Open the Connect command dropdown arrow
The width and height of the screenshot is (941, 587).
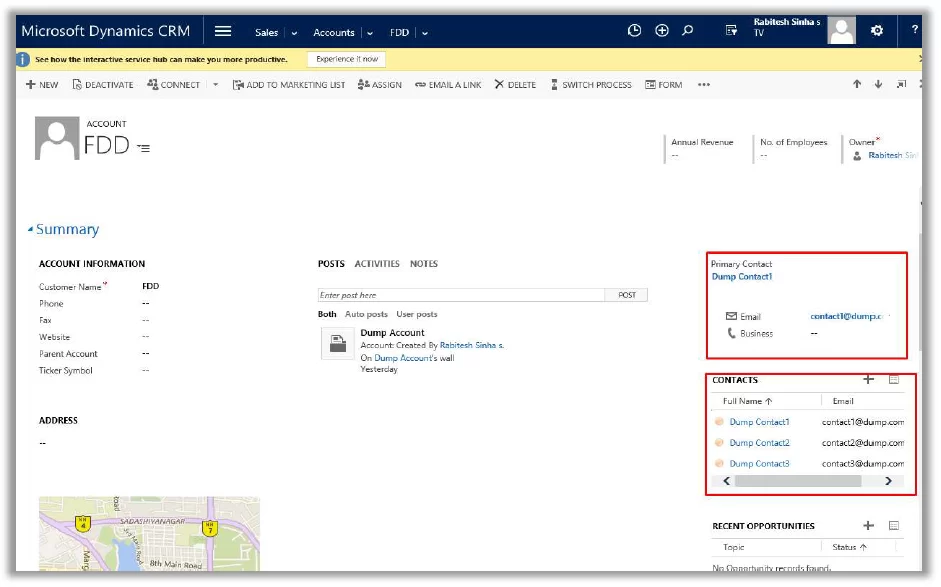[214, 85]
